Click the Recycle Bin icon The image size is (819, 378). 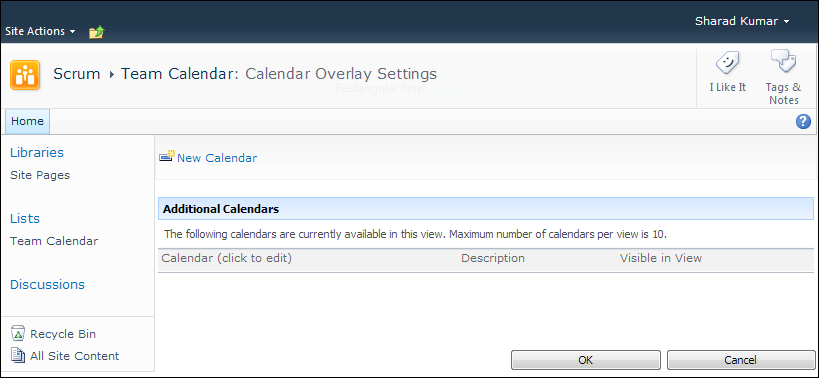tap(18, 334)
